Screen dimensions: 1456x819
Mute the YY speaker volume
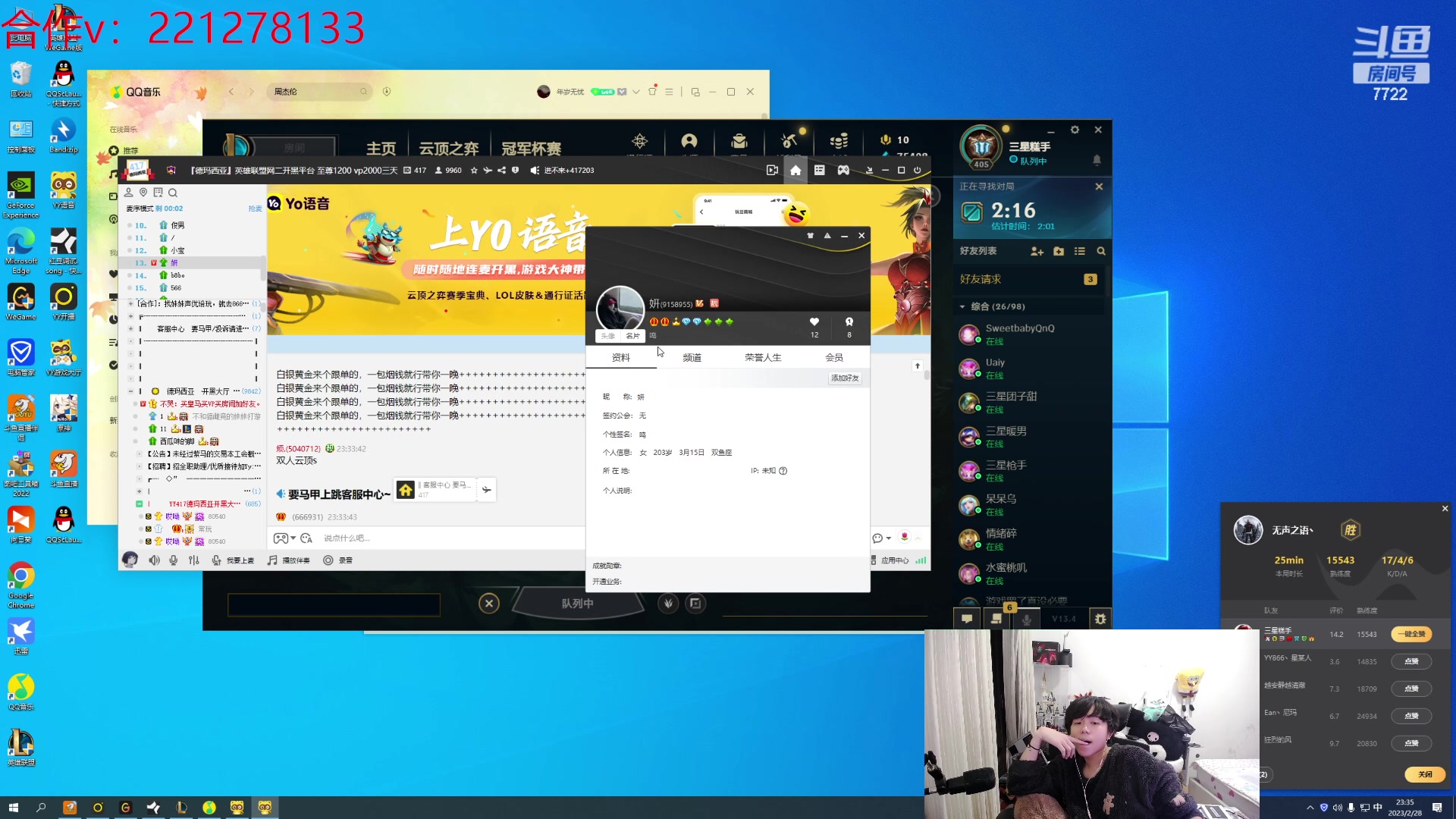154,560
